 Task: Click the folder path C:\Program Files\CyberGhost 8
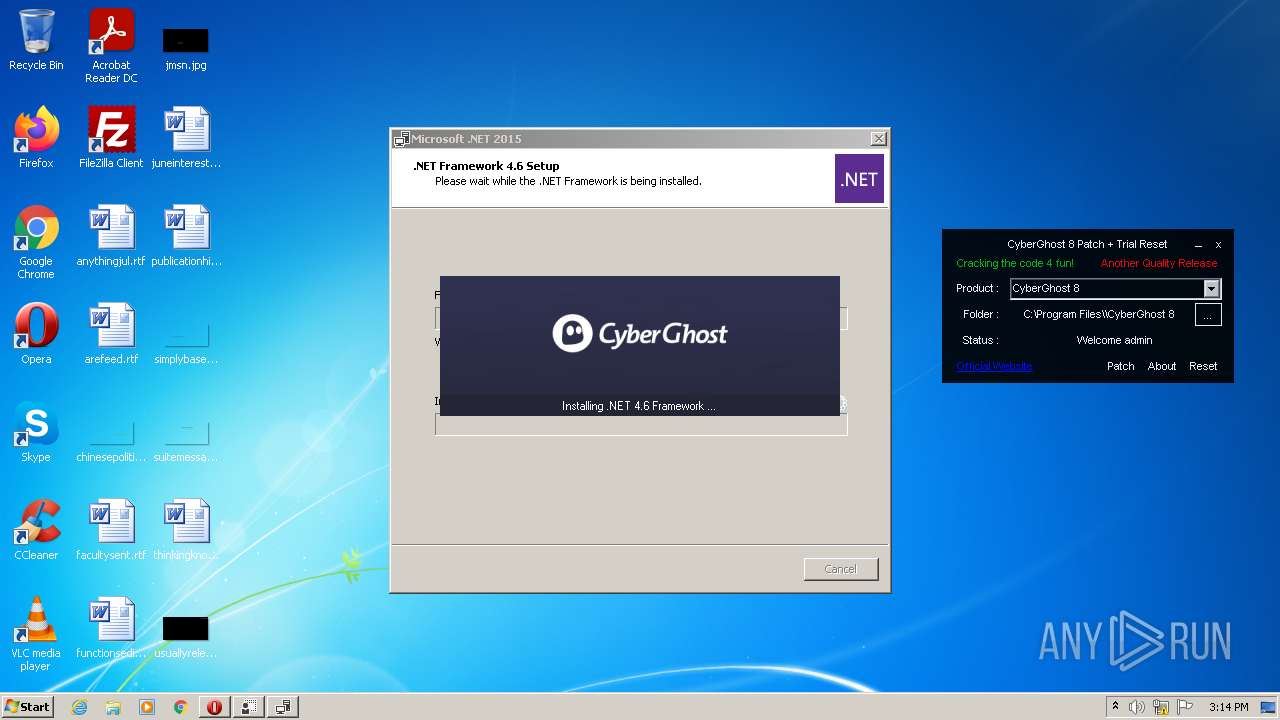pyautogui.click(x=1099, y=314)
